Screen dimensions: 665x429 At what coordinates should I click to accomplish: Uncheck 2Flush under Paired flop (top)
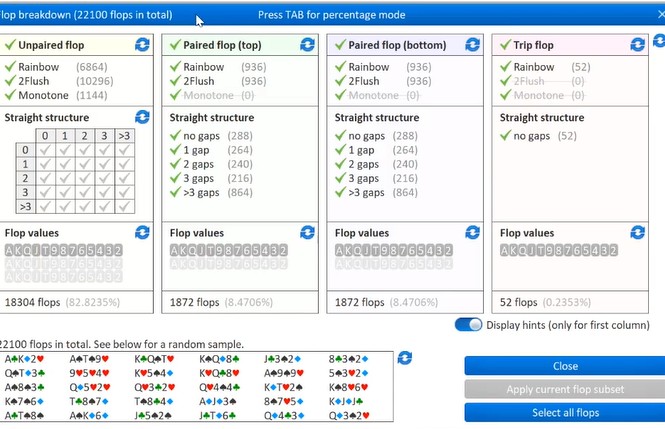coord(175,81)
